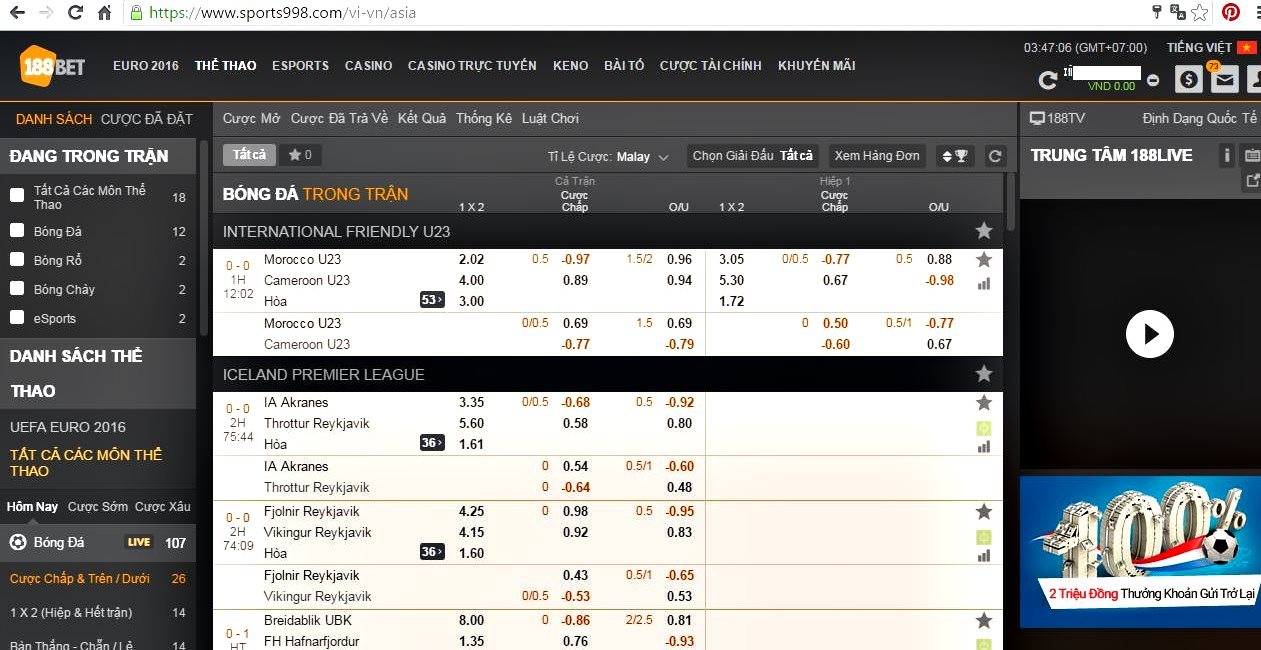
Task: Check the Bóng Đá in-play filter
Action: 17,231
